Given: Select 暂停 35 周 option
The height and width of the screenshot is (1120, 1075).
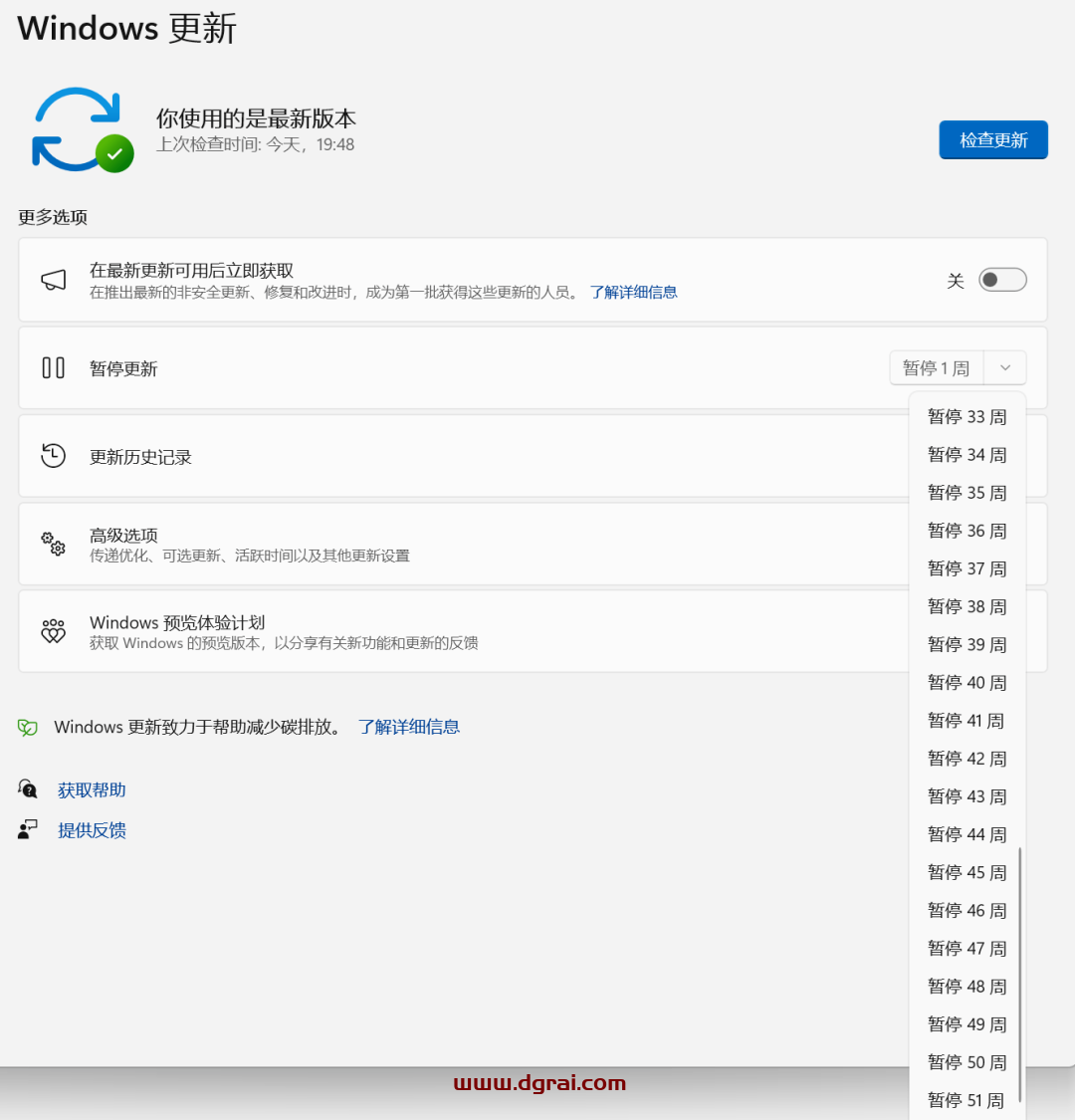Looking at the screenshot, I should [967, 492].
